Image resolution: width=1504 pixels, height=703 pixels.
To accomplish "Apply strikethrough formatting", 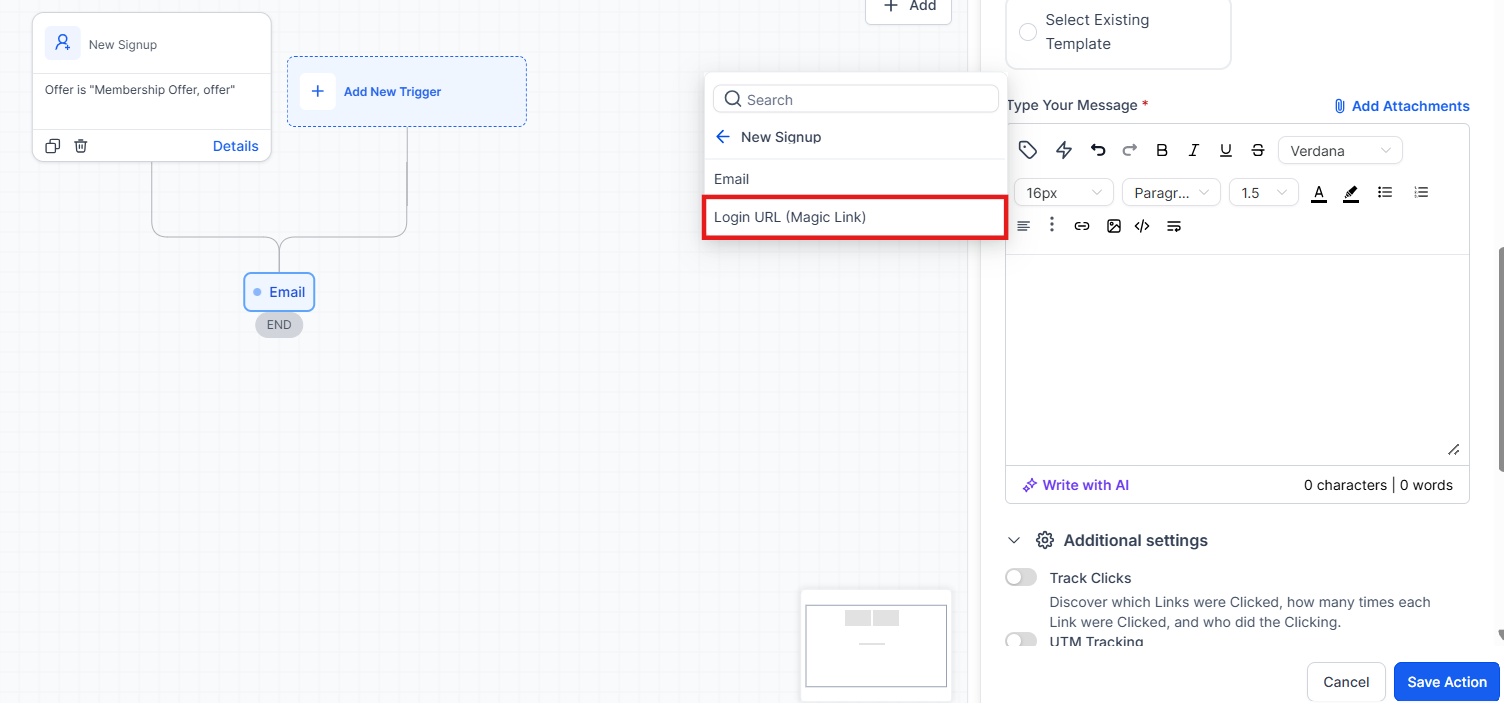I will [1258, 150].
